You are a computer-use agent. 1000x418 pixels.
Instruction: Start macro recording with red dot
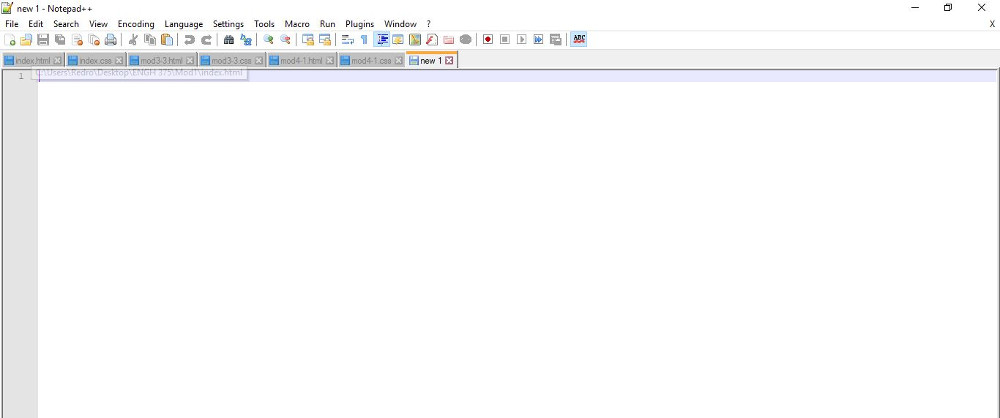[x=488, y=40]
